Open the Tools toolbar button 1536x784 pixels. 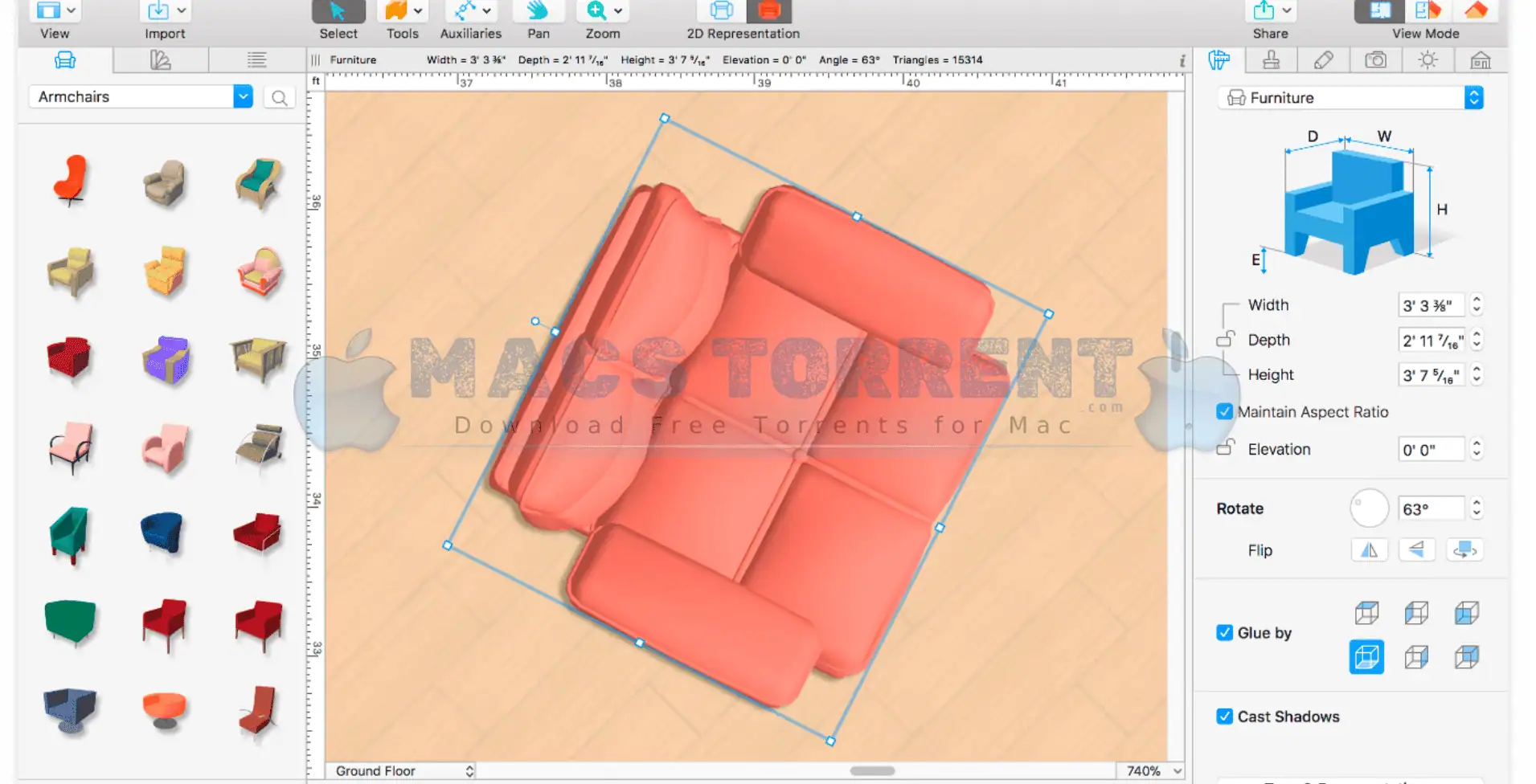tap(396, 11)
